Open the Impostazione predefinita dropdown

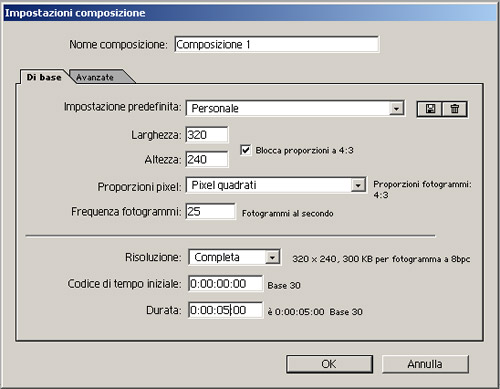[295, 108]
